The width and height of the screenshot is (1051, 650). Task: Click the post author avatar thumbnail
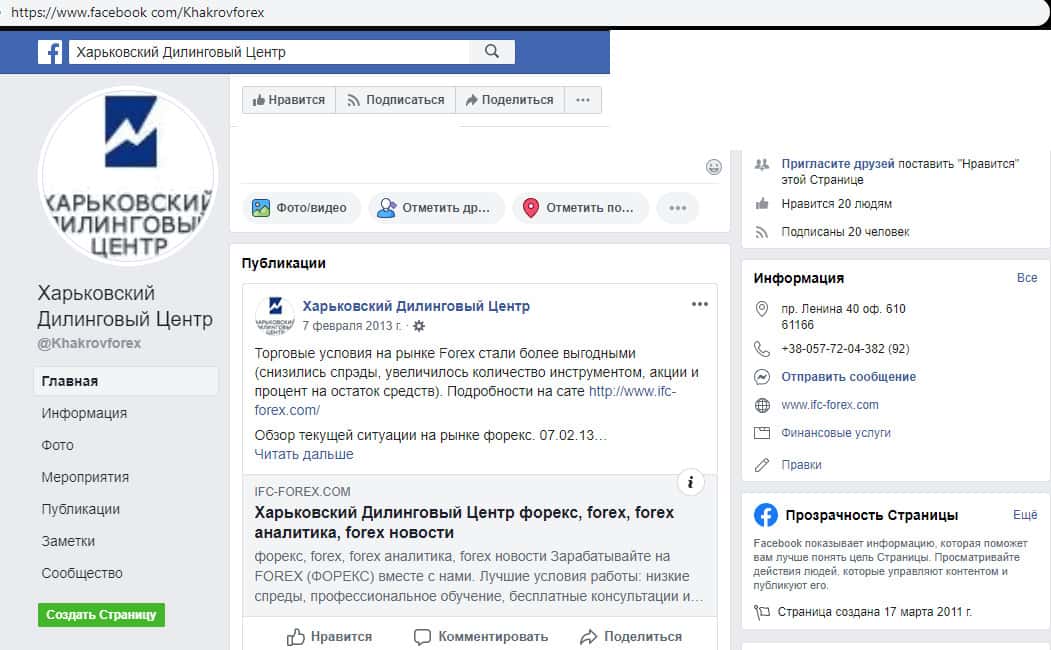(275, 316)
